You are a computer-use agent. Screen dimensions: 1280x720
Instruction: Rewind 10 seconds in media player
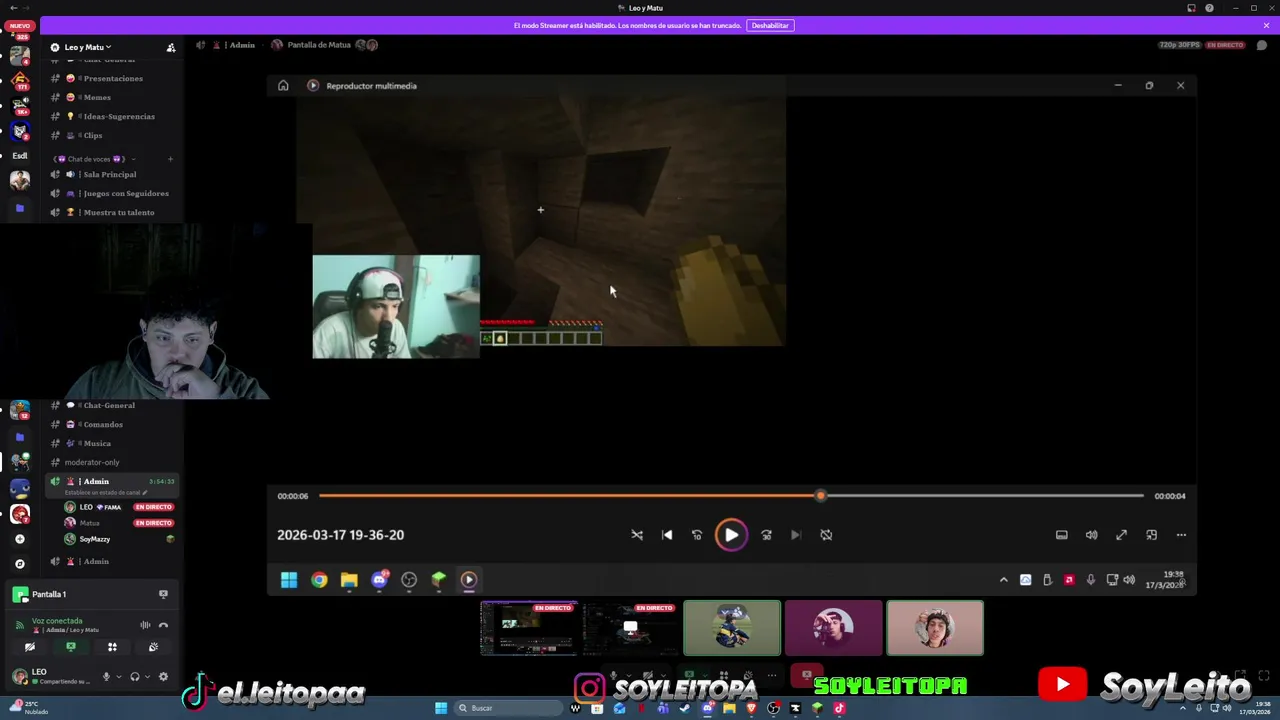(697, 535)
